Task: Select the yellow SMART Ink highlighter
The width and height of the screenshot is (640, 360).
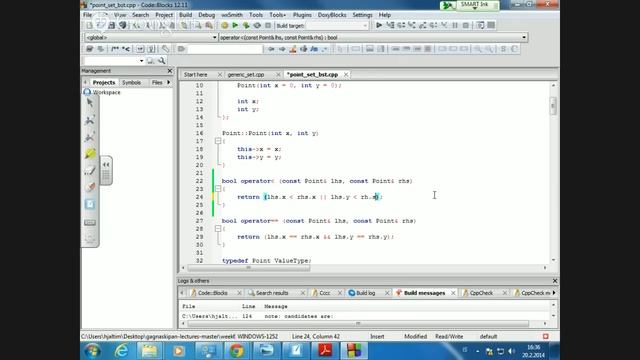Action: (x=90, y=153)
